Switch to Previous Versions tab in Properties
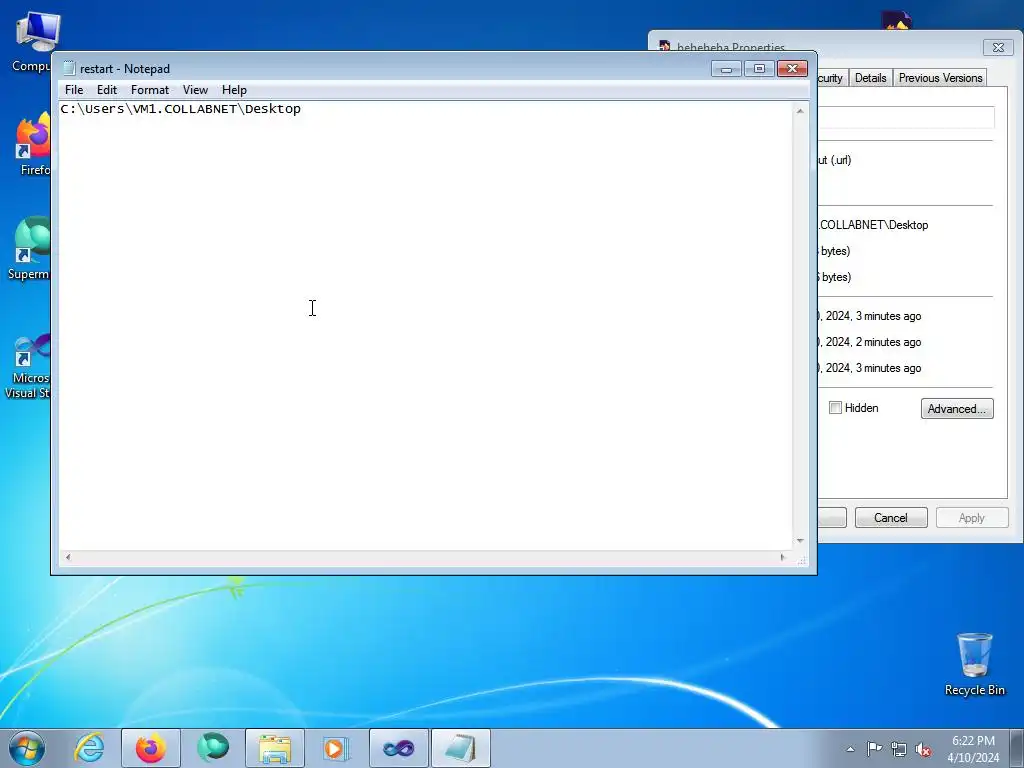The width and height of the screenshot is (1024, 768). (x=940, y=78)
